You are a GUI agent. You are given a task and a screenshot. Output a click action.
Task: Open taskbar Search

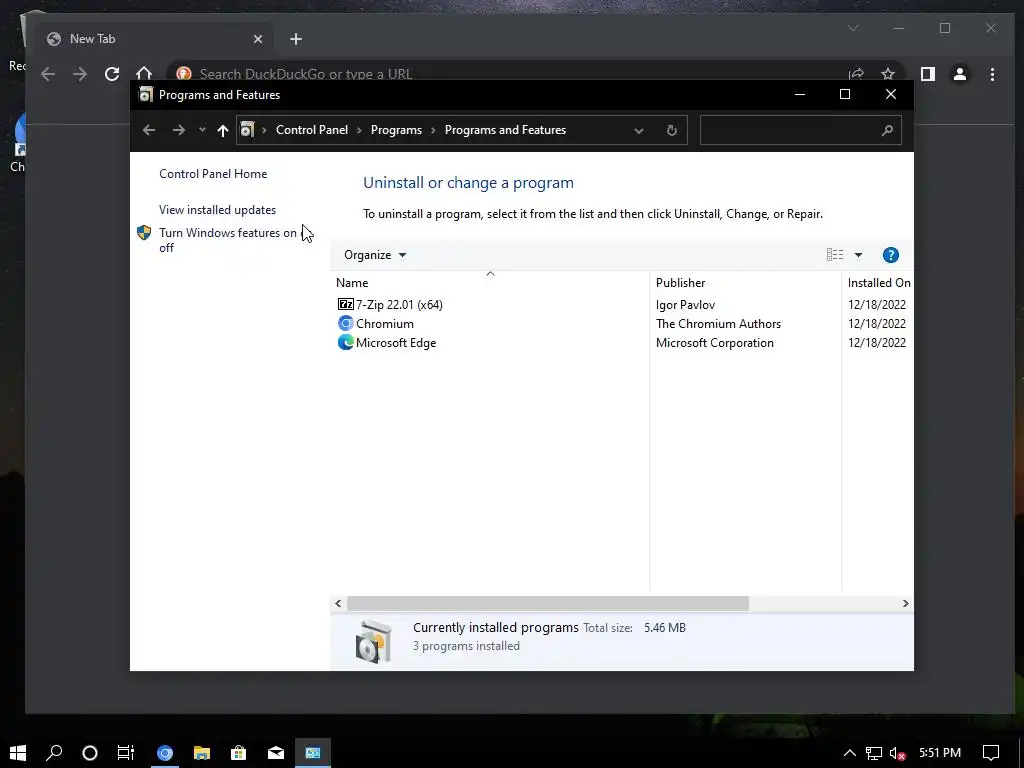(54, 752)
